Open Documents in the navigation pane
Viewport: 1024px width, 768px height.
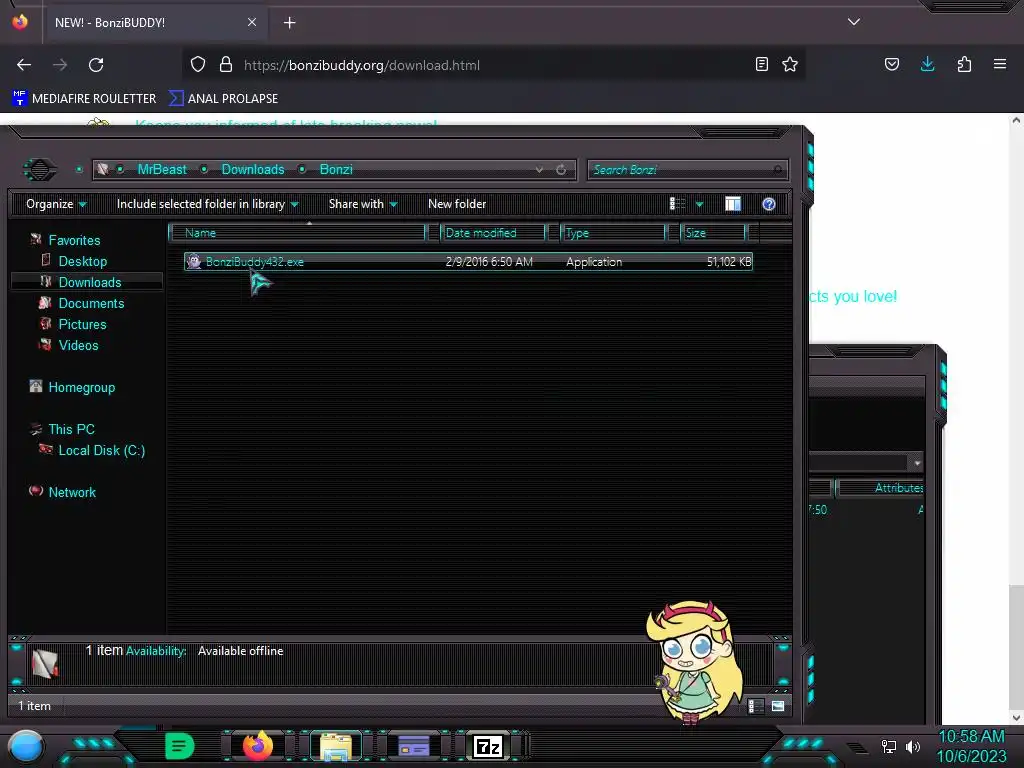91,303
